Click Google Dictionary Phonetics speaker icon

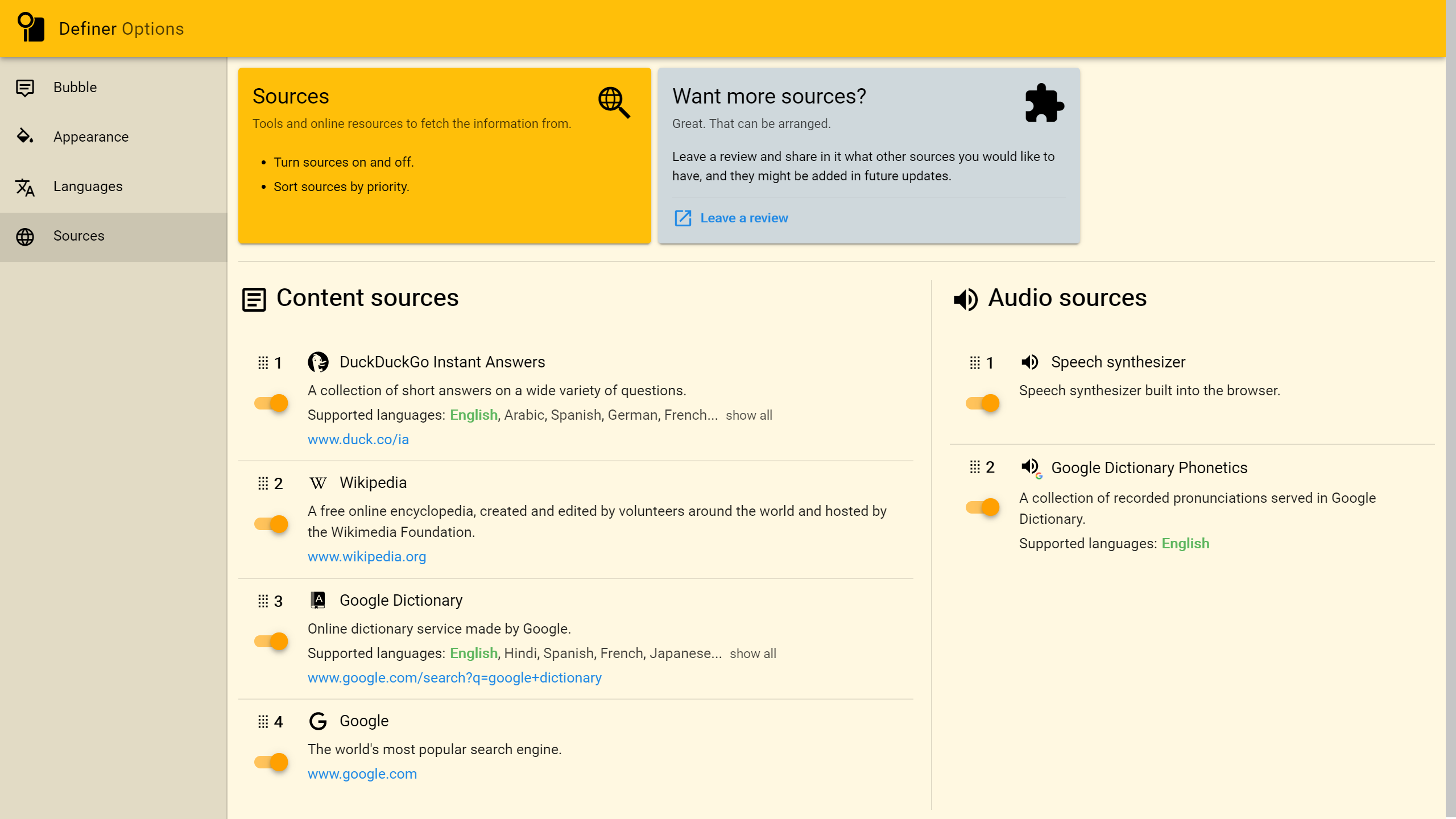(1031, 468)
